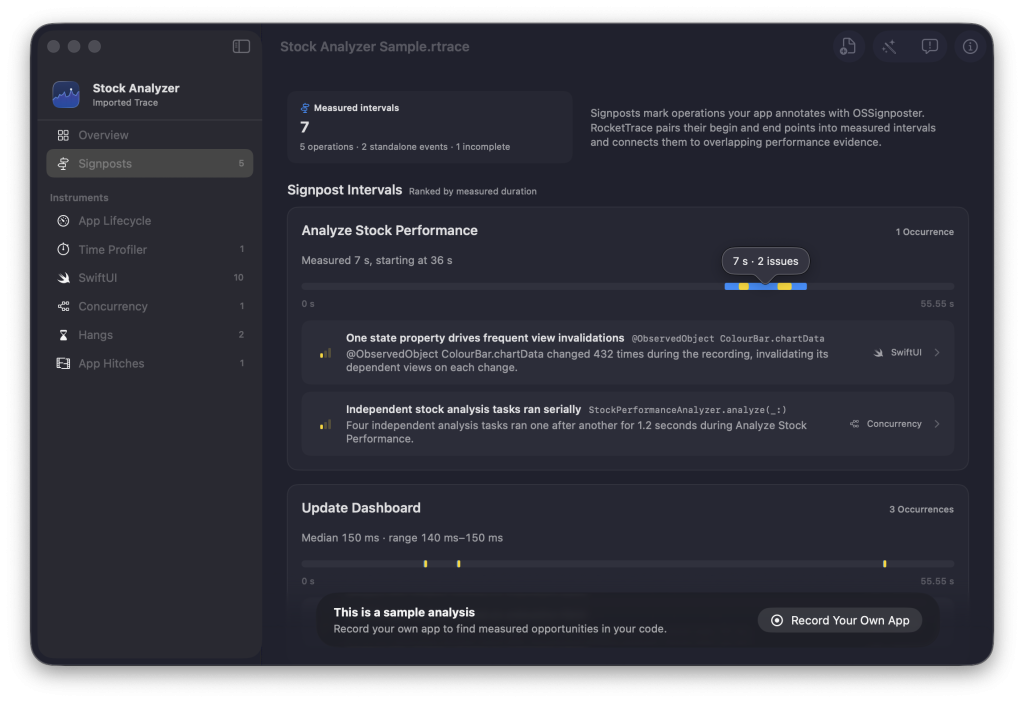Click the earliest Update Dashboard timeline marker
Viewport: 1024px width, 703px height.
[425, 564]
